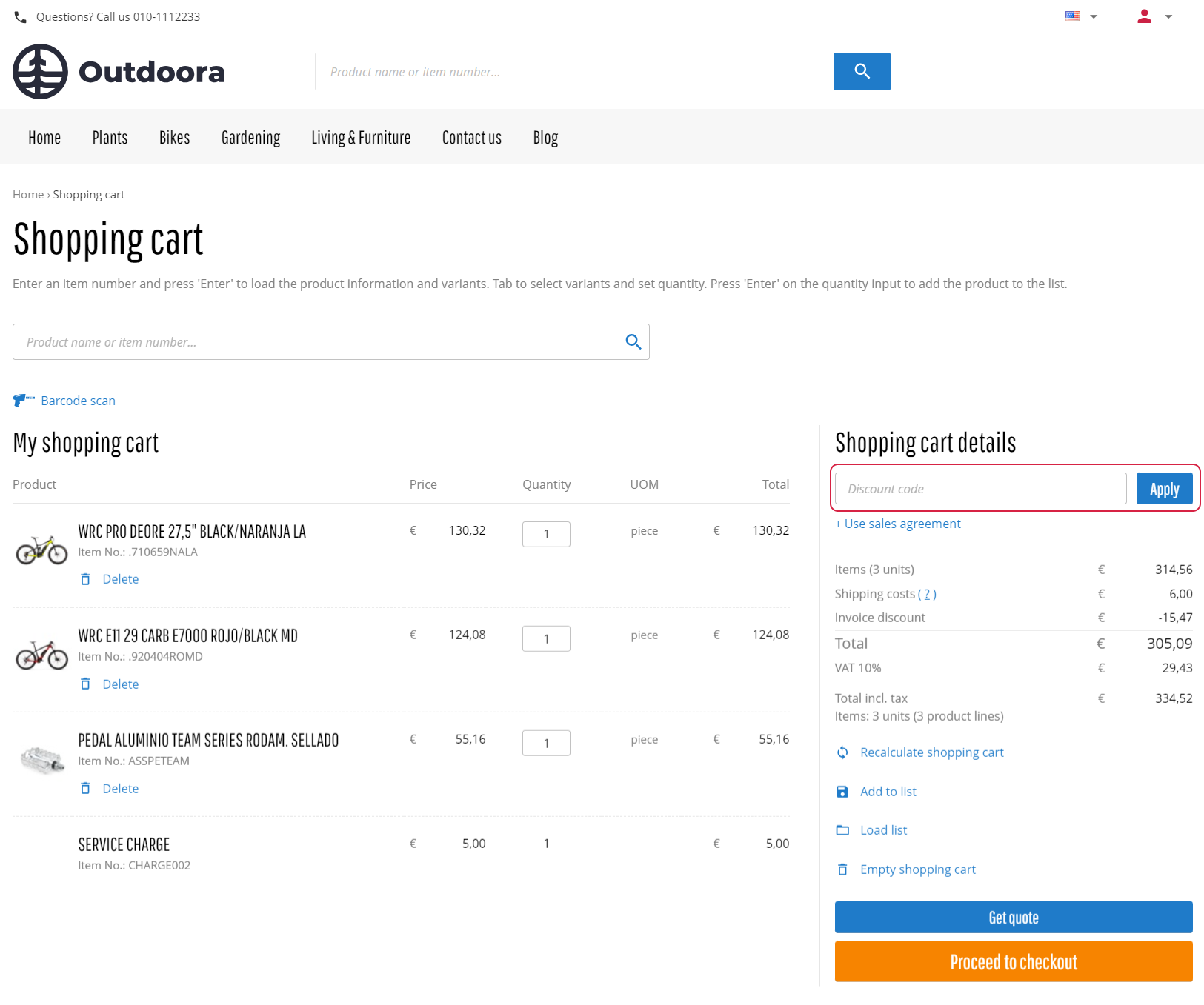Click the magnifier in the cart product search
This screenshot has height=1005, width=1204.
[633, 341]
